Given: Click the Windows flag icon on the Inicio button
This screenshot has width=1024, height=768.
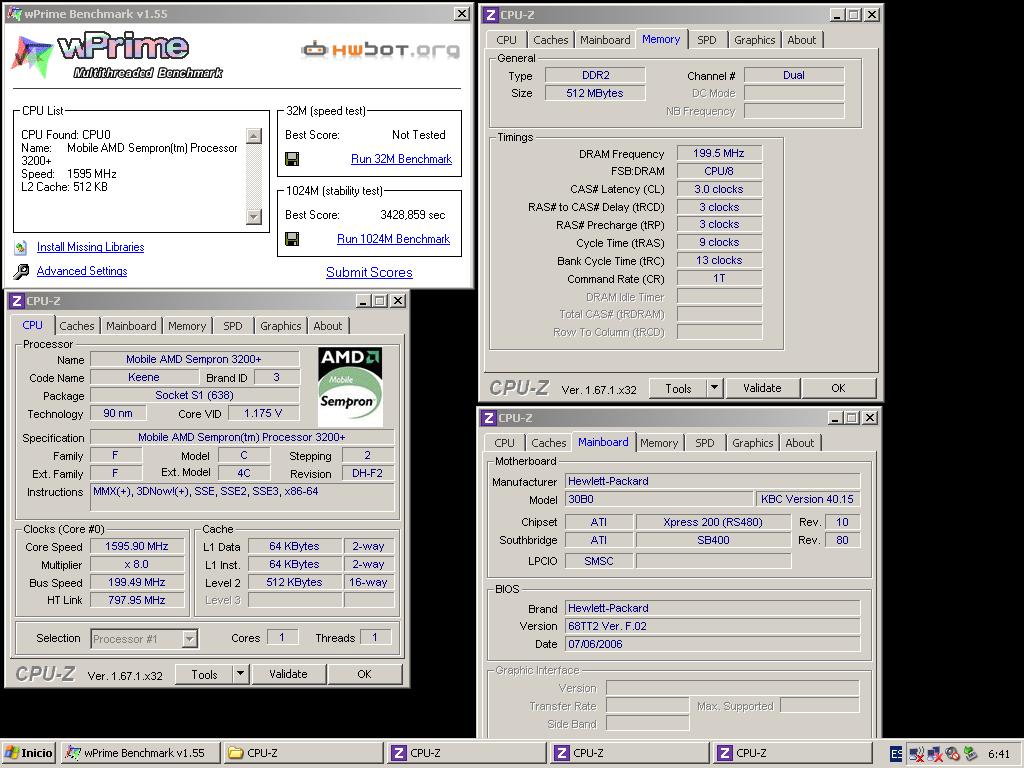Looking at the screenshot, I should (x=12, y=753).
